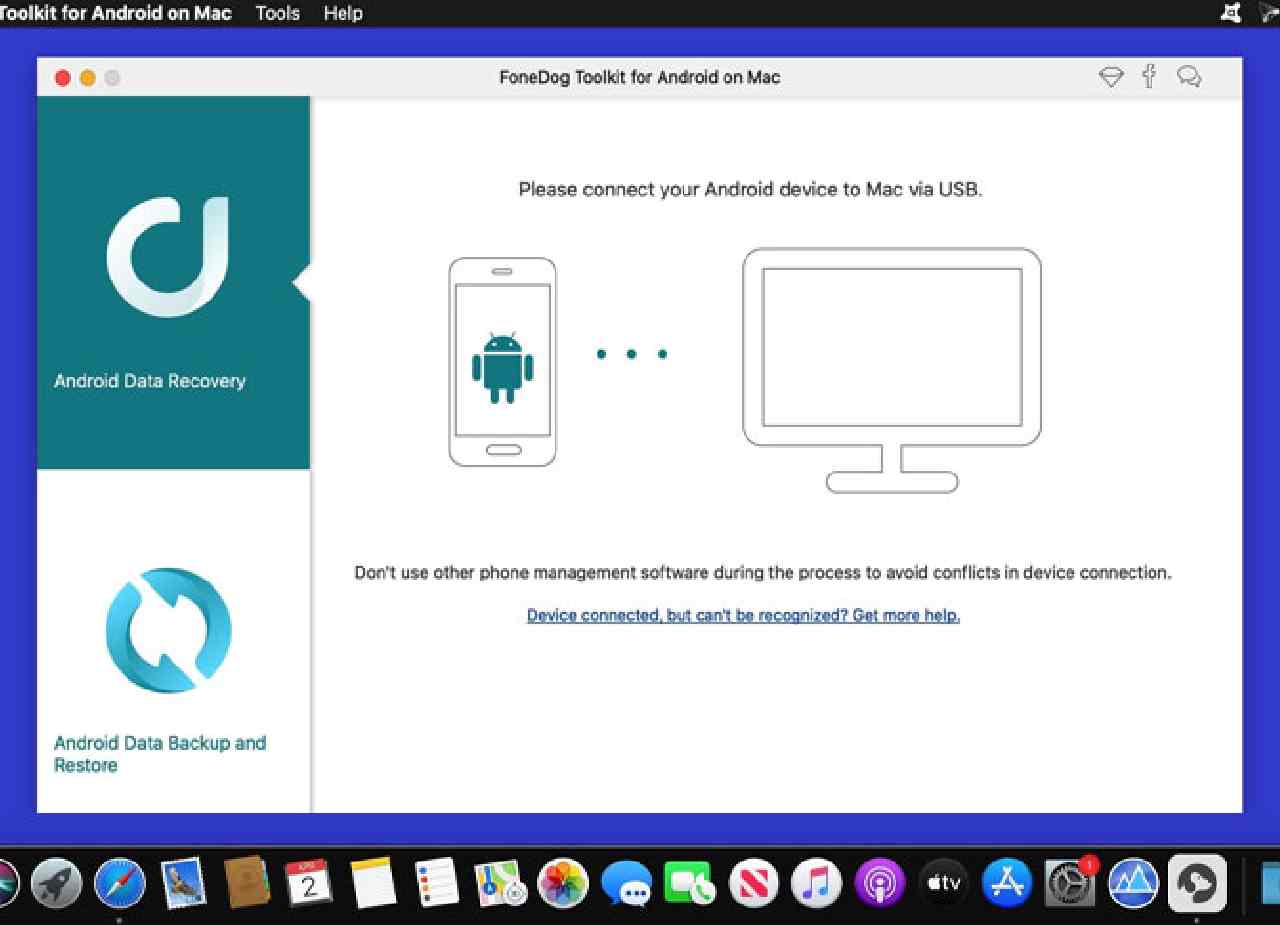Select the Android Data Recovery module
The image size is (1280, 925).
pyautogui.click(x=173, y=283)
